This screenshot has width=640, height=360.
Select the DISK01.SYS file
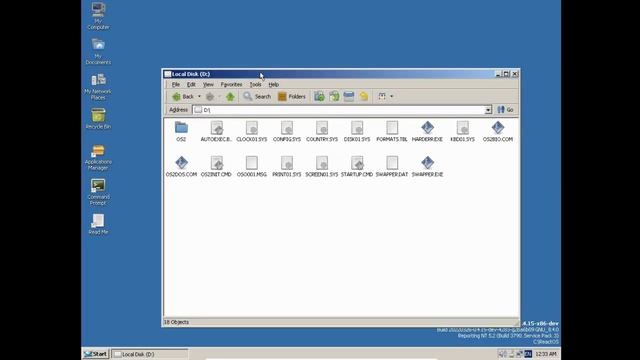[357, 131]
